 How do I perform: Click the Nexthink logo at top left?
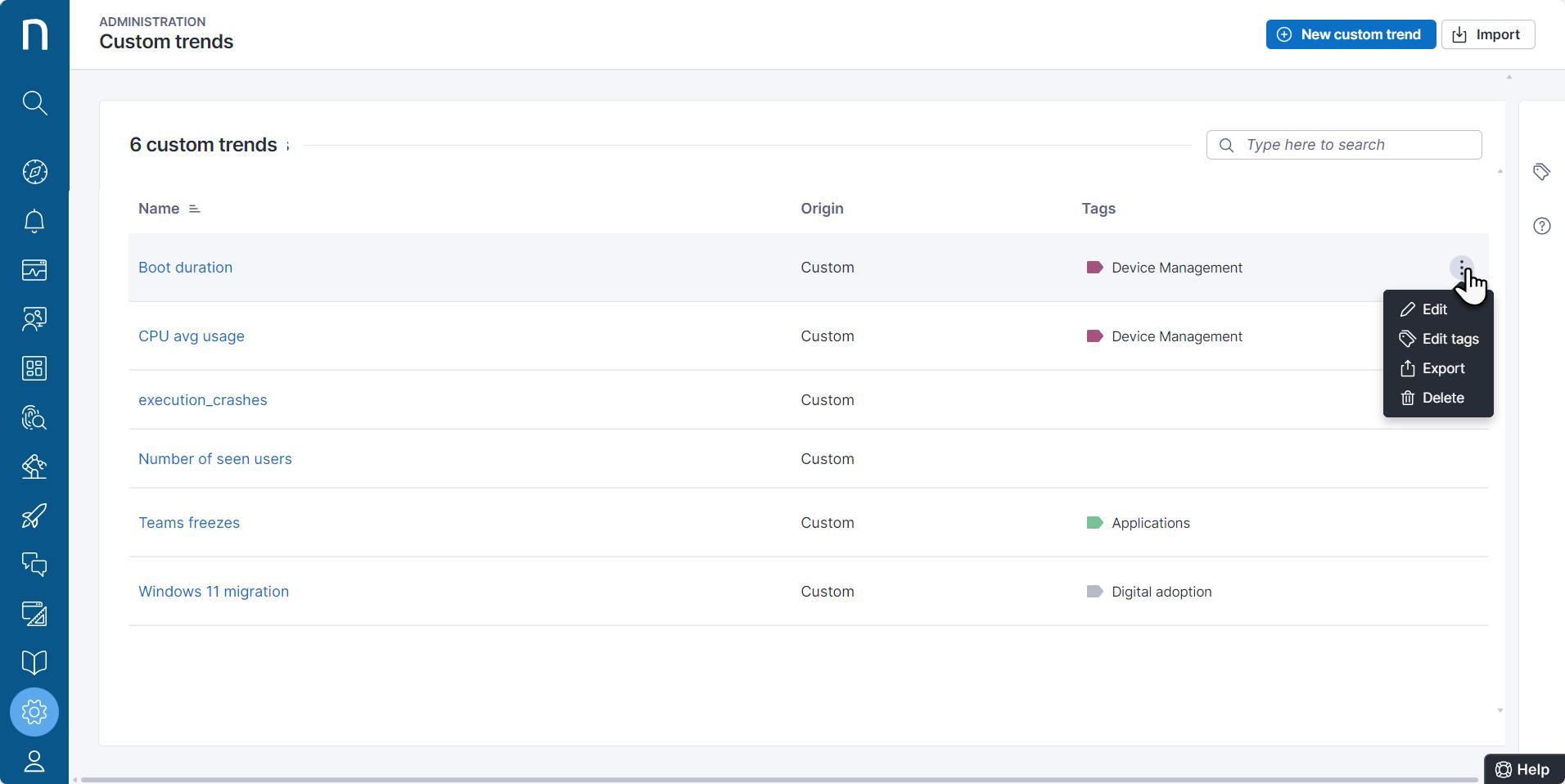tap(34, 34)
